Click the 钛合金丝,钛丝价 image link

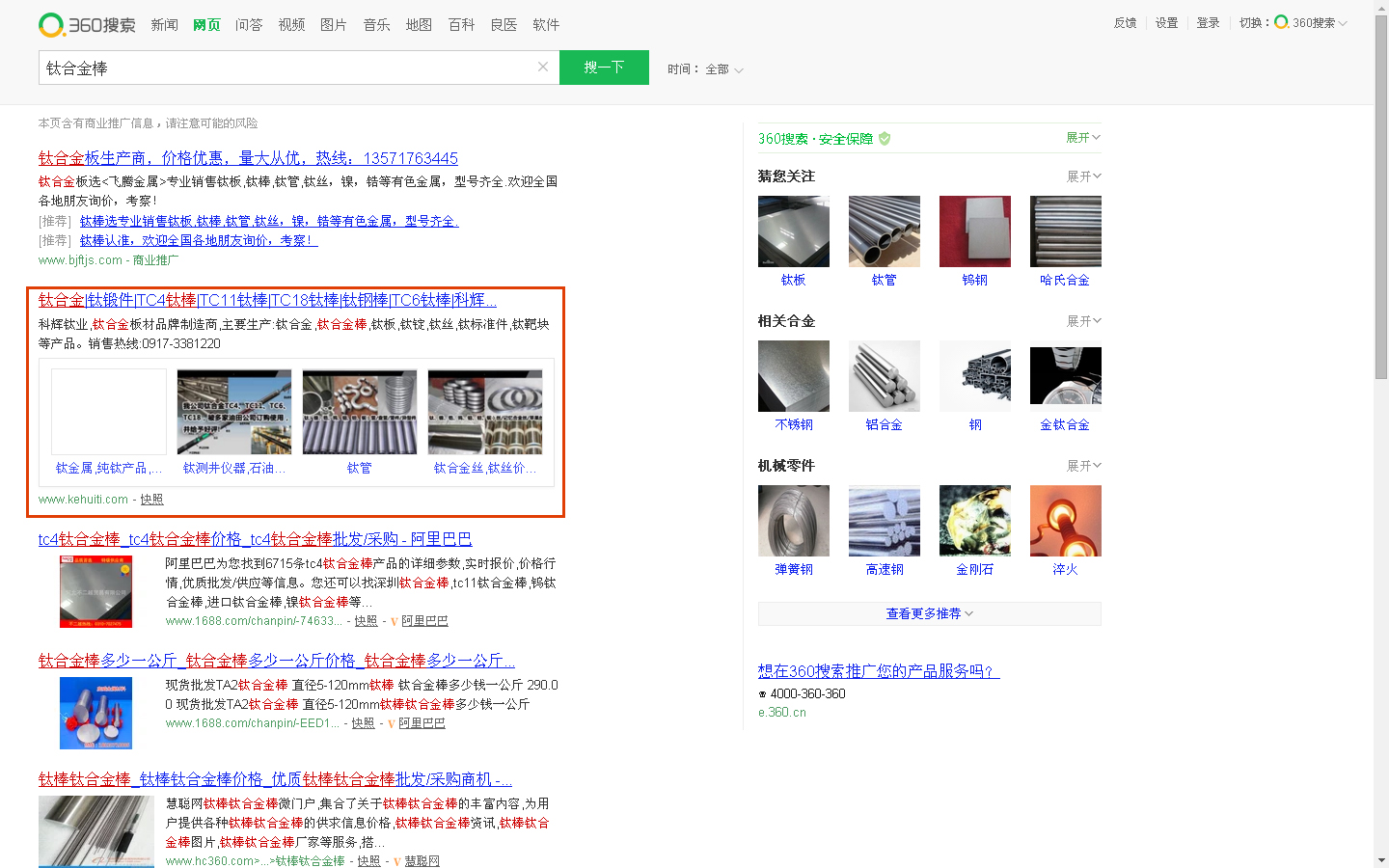485,468
